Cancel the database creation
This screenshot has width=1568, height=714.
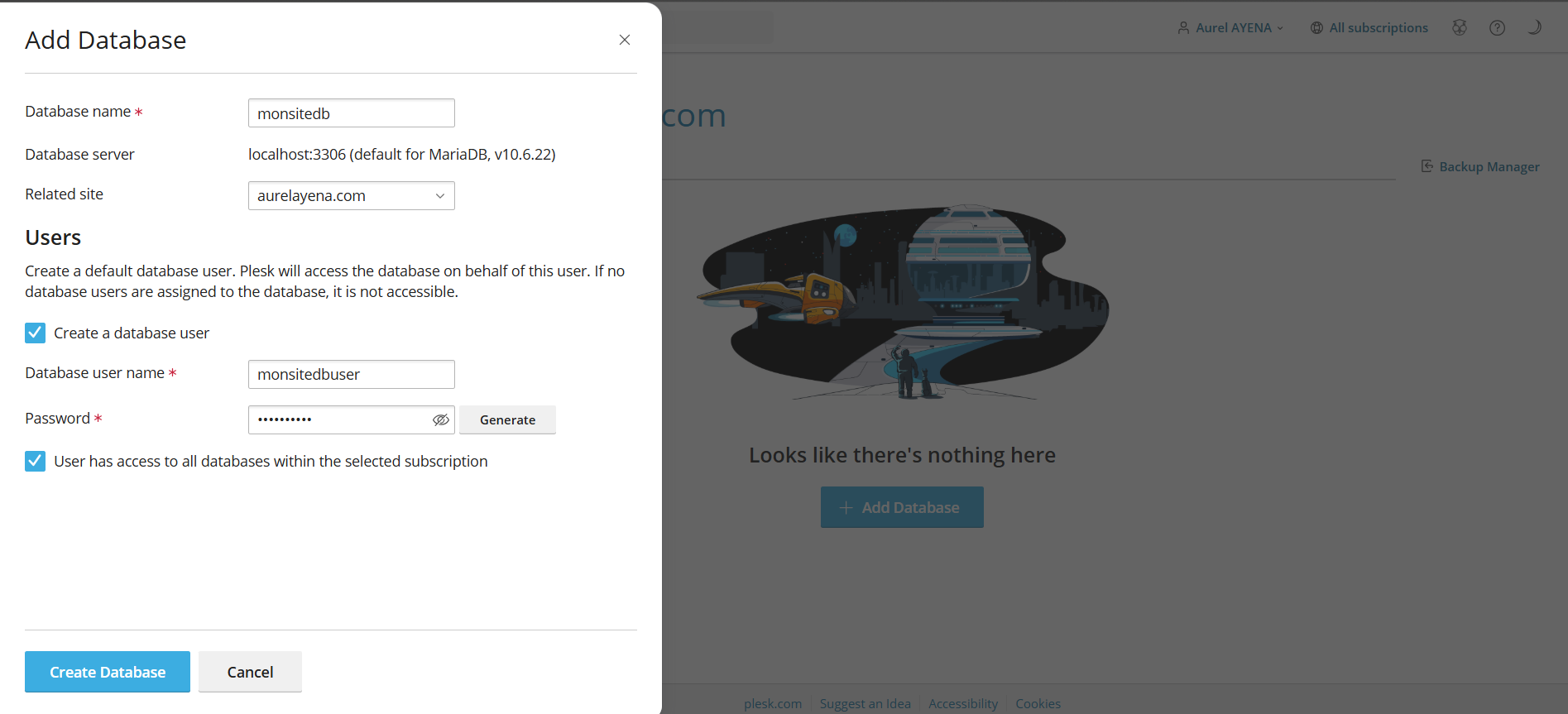click(x=250, y=672)
